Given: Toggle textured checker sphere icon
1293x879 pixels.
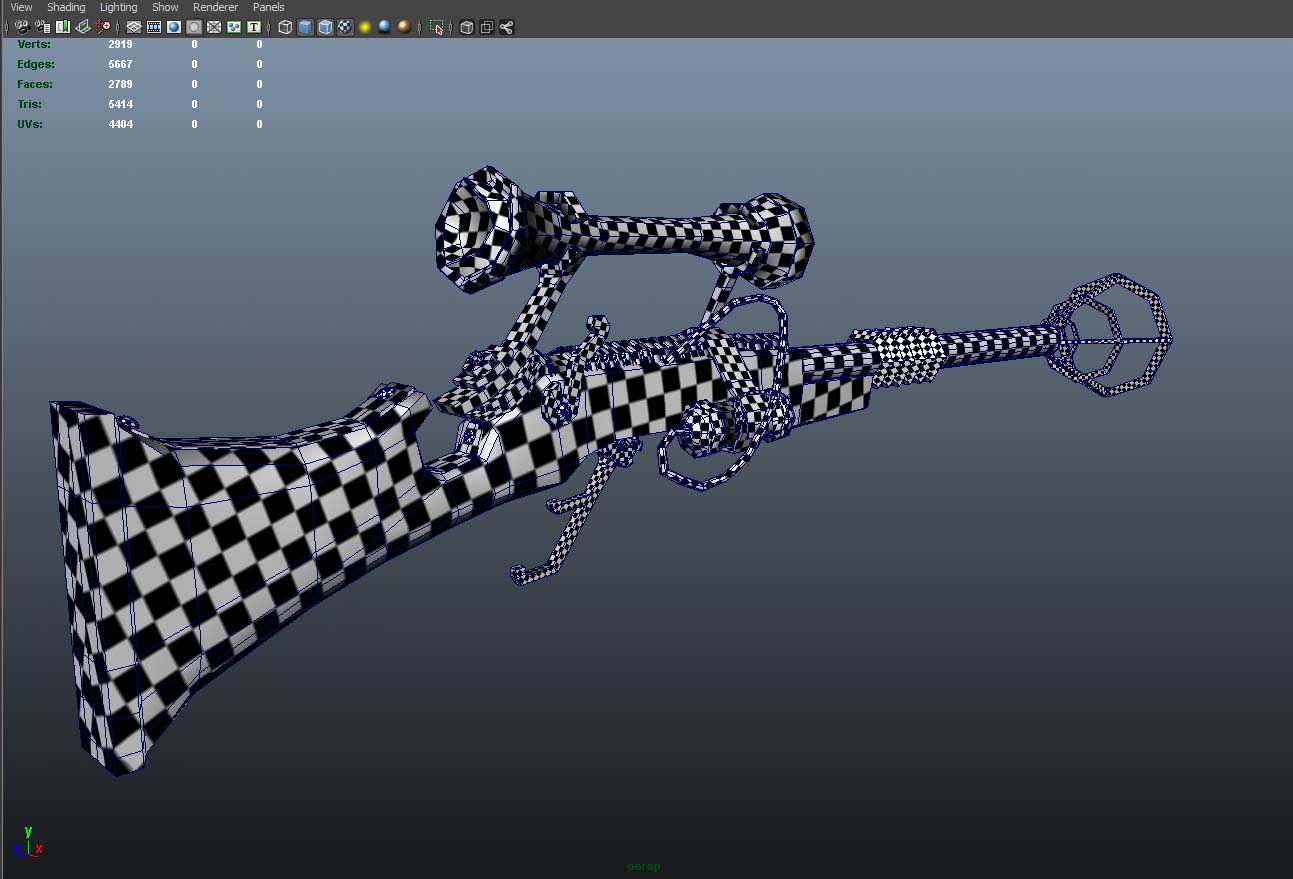Looking at the screenshot, I should [x=345, y=27].
